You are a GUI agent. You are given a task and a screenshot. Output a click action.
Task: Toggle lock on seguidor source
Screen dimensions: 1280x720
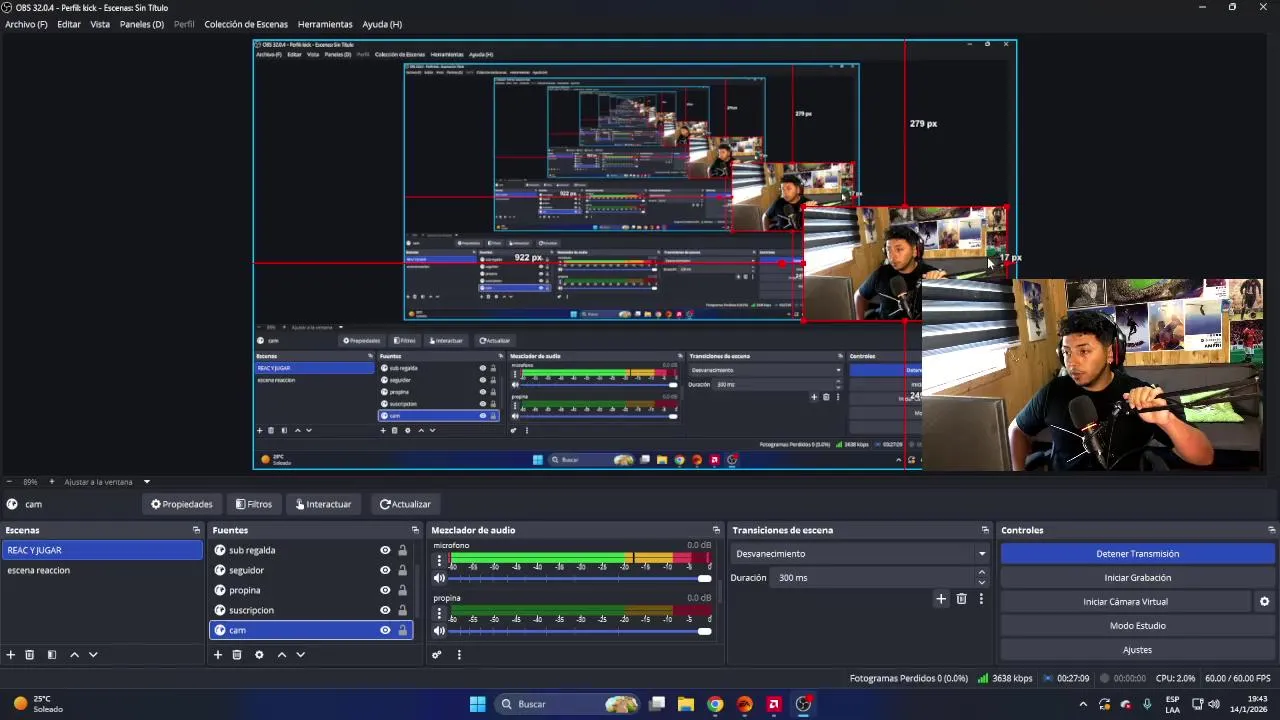tap(403, 570)
